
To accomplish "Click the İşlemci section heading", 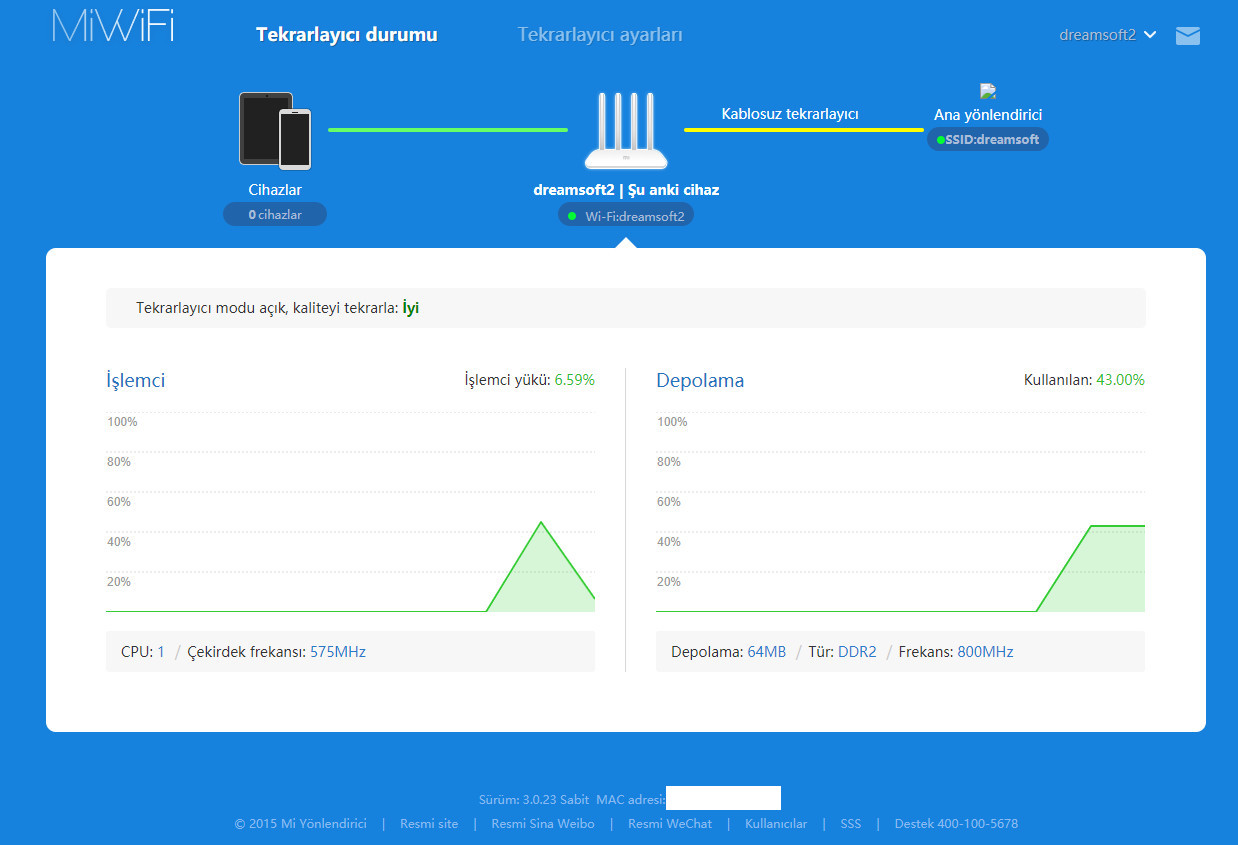I will point(136,380).
